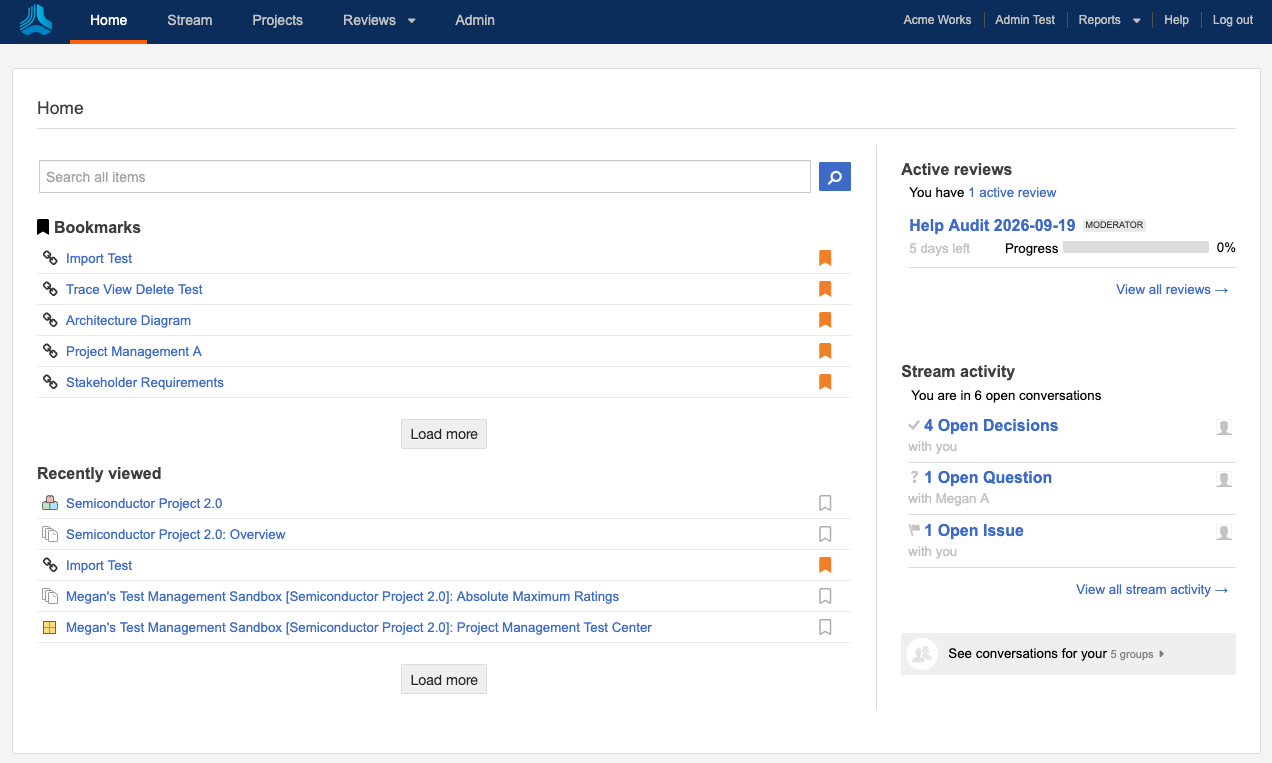Expand the 5 groups conversations list
Screen dimensions: 1272x763
click(1137, 654)
